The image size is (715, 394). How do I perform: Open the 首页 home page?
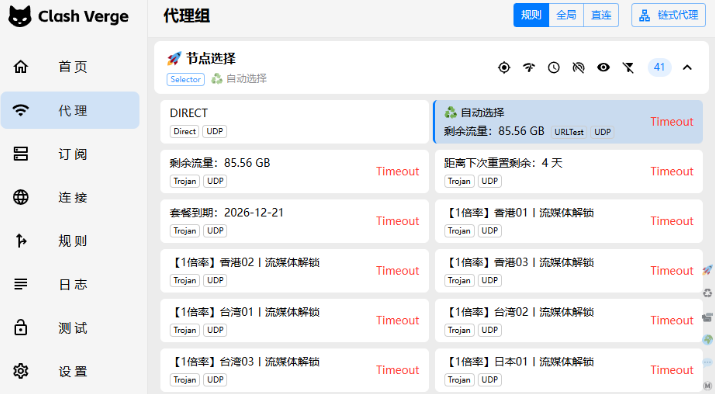[x=70, y=67]
